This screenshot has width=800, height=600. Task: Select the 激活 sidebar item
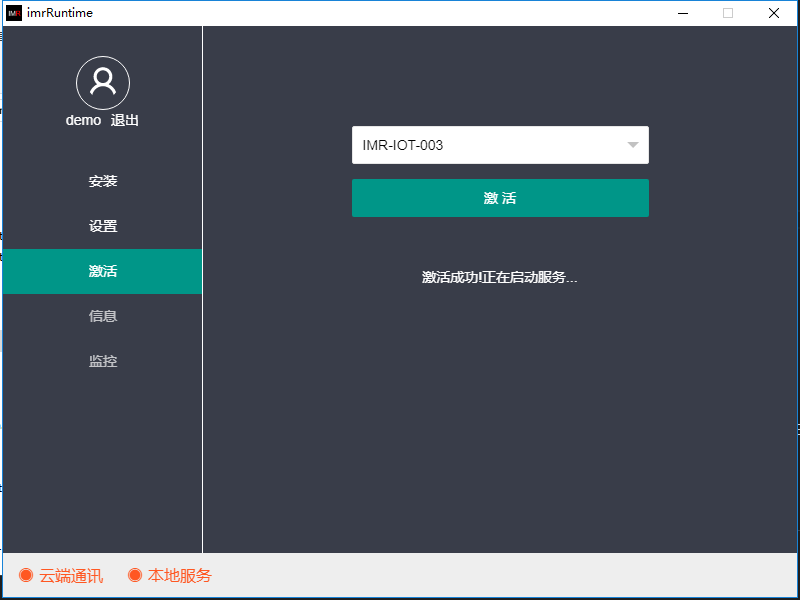point(103,271)
